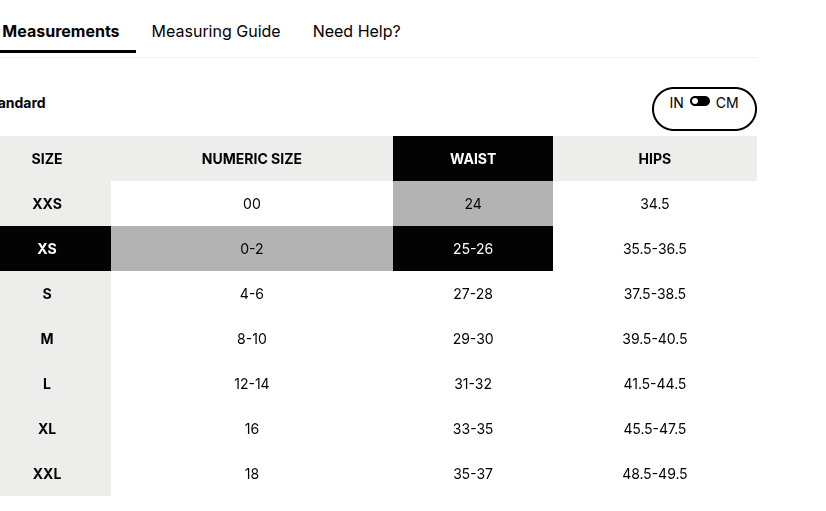Select the L size row label
Viewport: 826px width, 511px height.
tap(47, 384)
